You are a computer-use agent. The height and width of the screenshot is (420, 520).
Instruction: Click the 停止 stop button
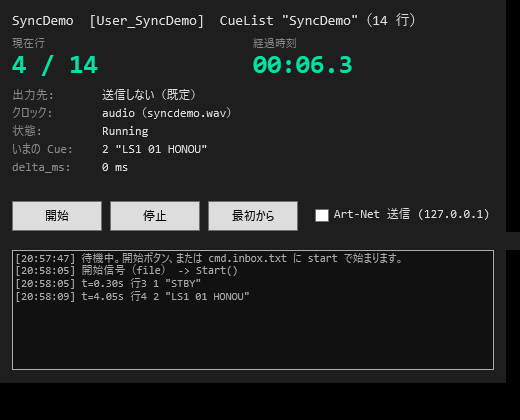pyautogui.click(x=155, y=216)
